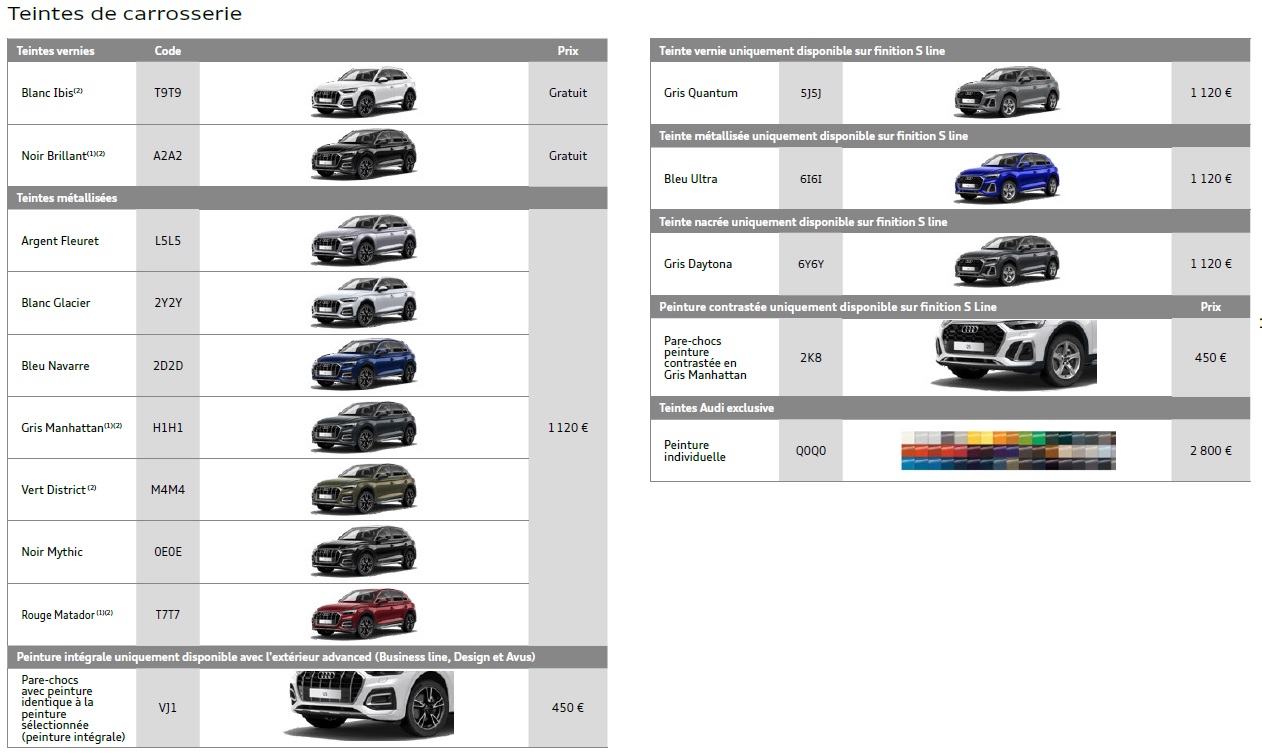This screenshot has width=1262, height=754.
Task: Select the Argent Fleuret label
Action: point(60,241)
